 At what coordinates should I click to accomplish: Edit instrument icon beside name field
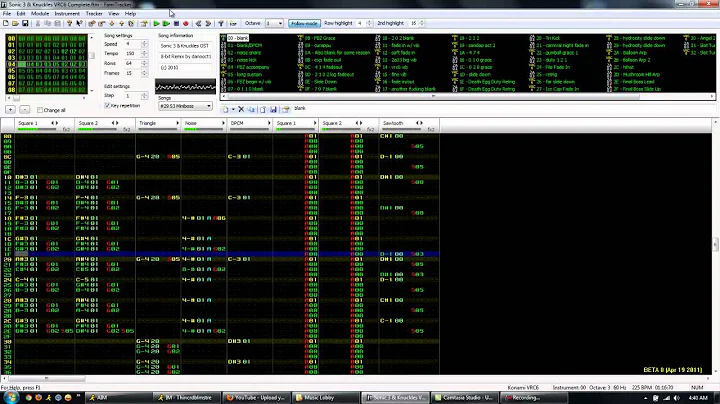point(286,109)
